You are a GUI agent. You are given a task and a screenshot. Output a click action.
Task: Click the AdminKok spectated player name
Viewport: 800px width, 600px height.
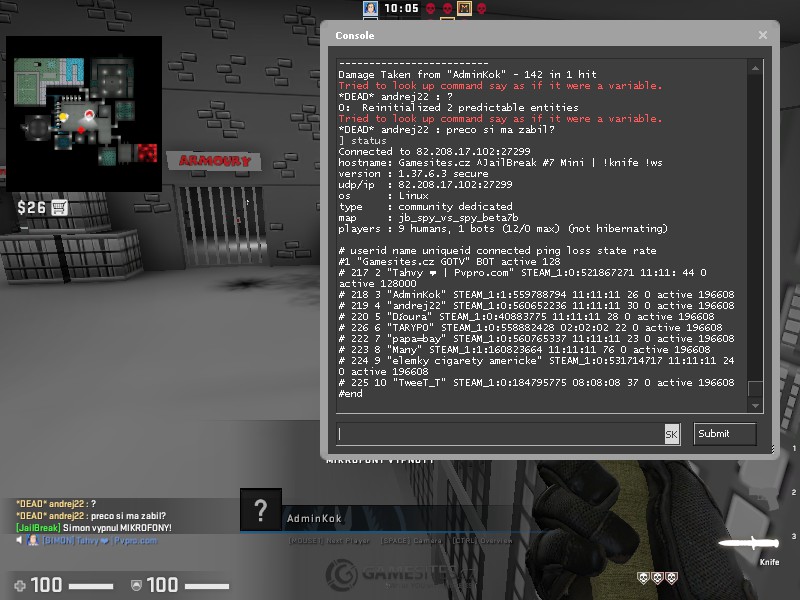pos(314,519)
